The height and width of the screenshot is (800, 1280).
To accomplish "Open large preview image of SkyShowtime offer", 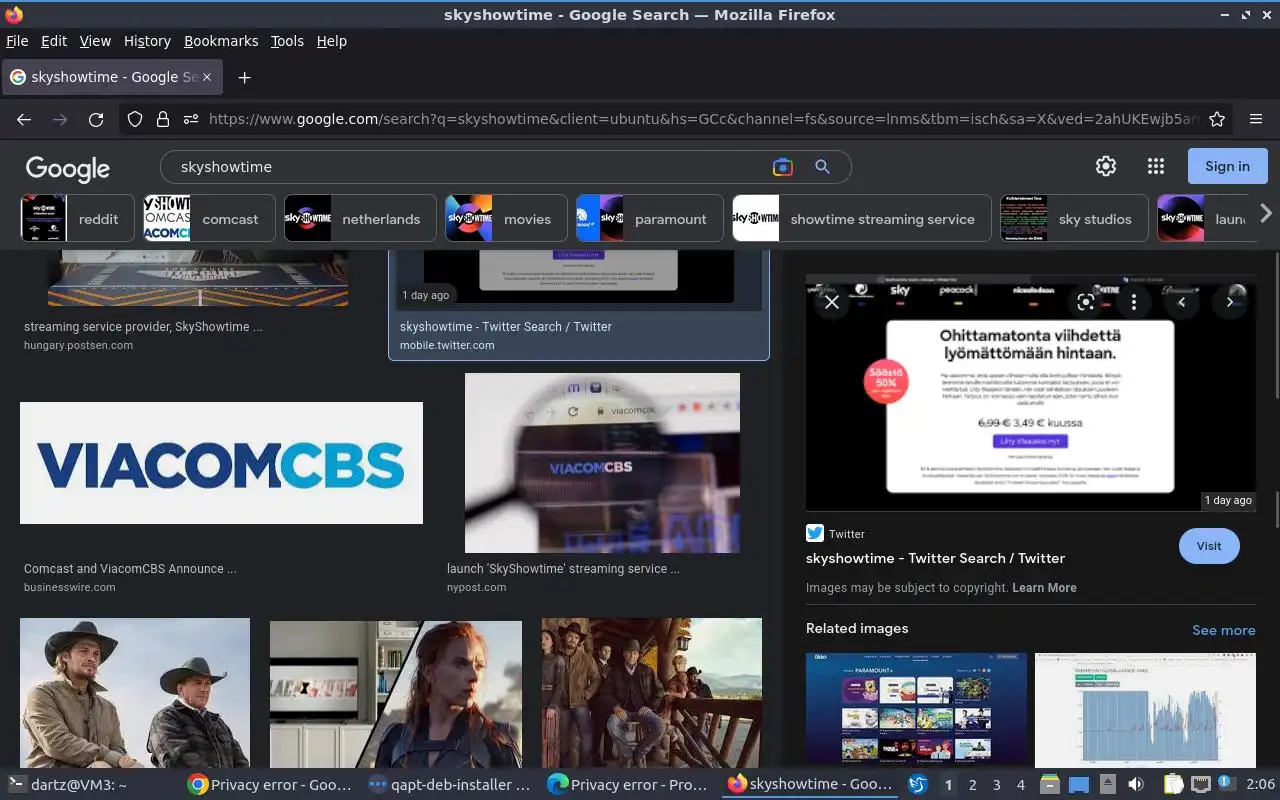I will tap(1030, 393).
